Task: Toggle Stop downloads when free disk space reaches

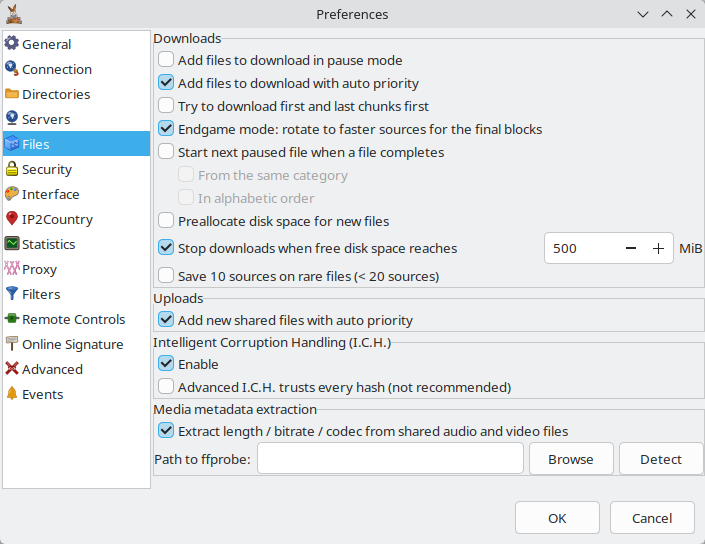Action: (x=166, y=247)
